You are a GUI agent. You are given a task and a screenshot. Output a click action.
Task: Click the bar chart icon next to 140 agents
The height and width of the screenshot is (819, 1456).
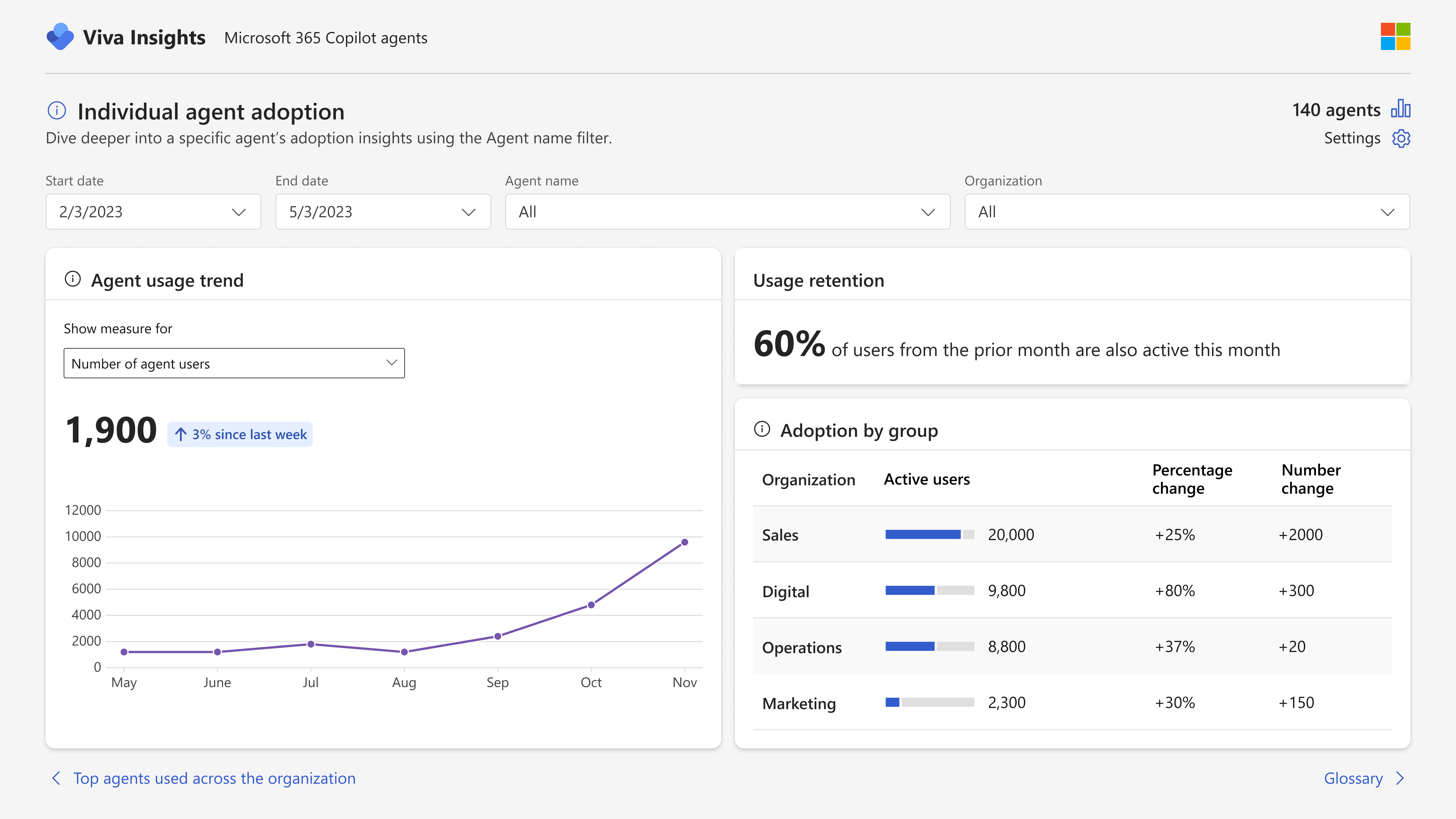pyautogui.click(x=1401, y=109)
